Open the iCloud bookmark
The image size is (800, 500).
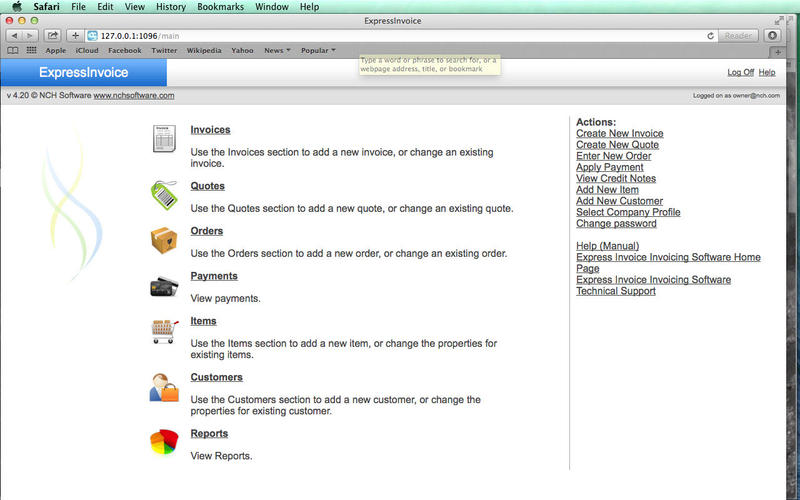point(87,51)
